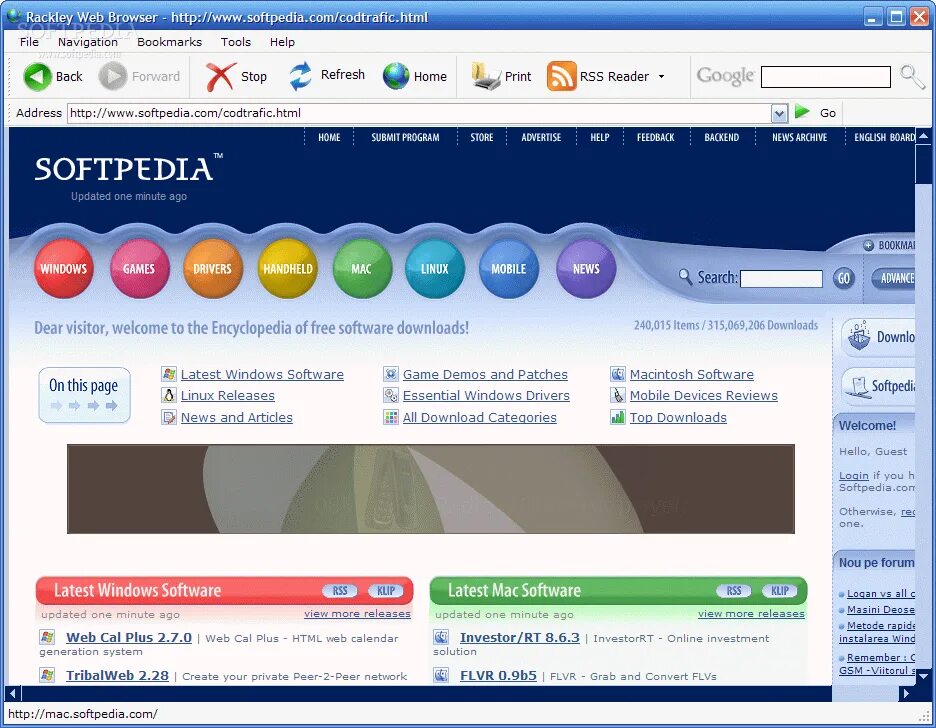Click KLIP button in Latest Windows Software
The image size is (936, 728).
[386, 591]
